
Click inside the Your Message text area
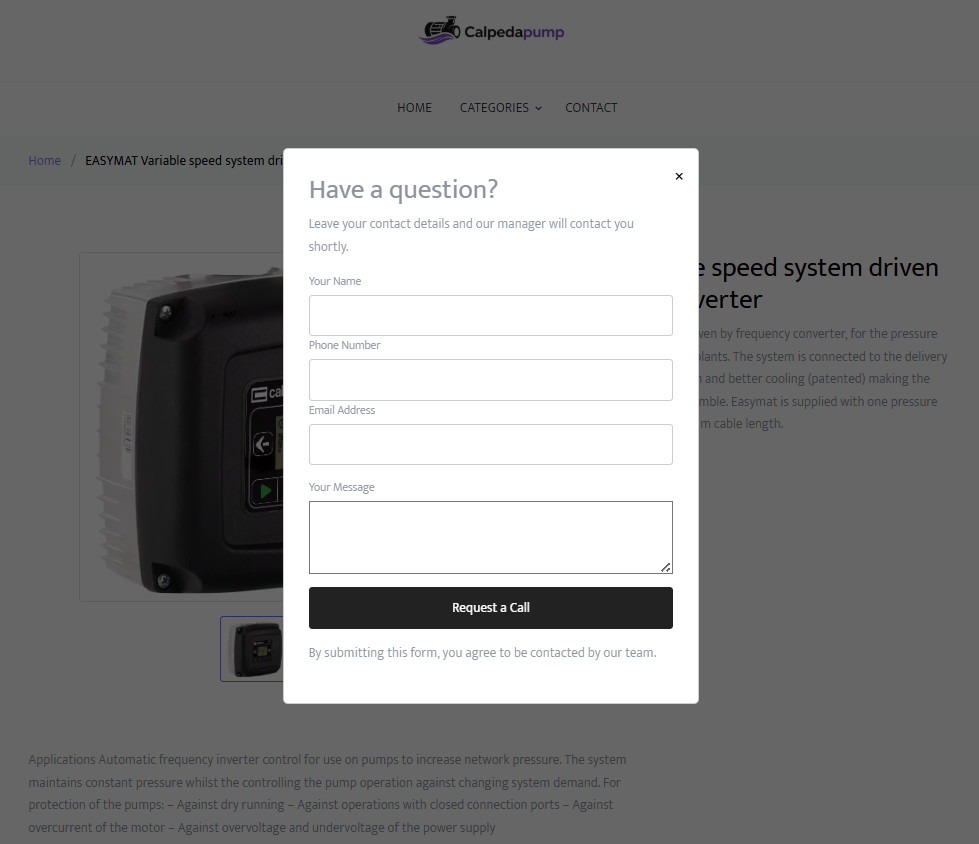coord(490,537)
